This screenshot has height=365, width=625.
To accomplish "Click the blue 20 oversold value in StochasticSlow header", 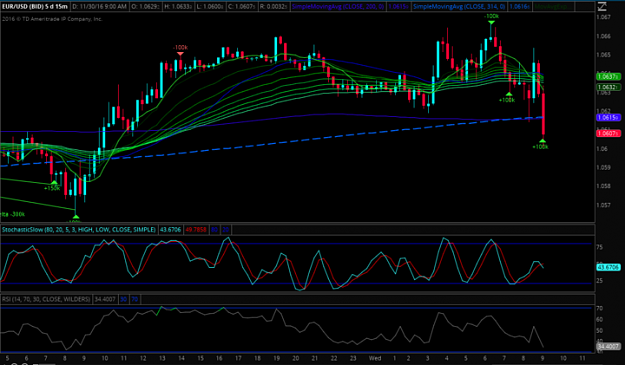I will pos(226,230).
